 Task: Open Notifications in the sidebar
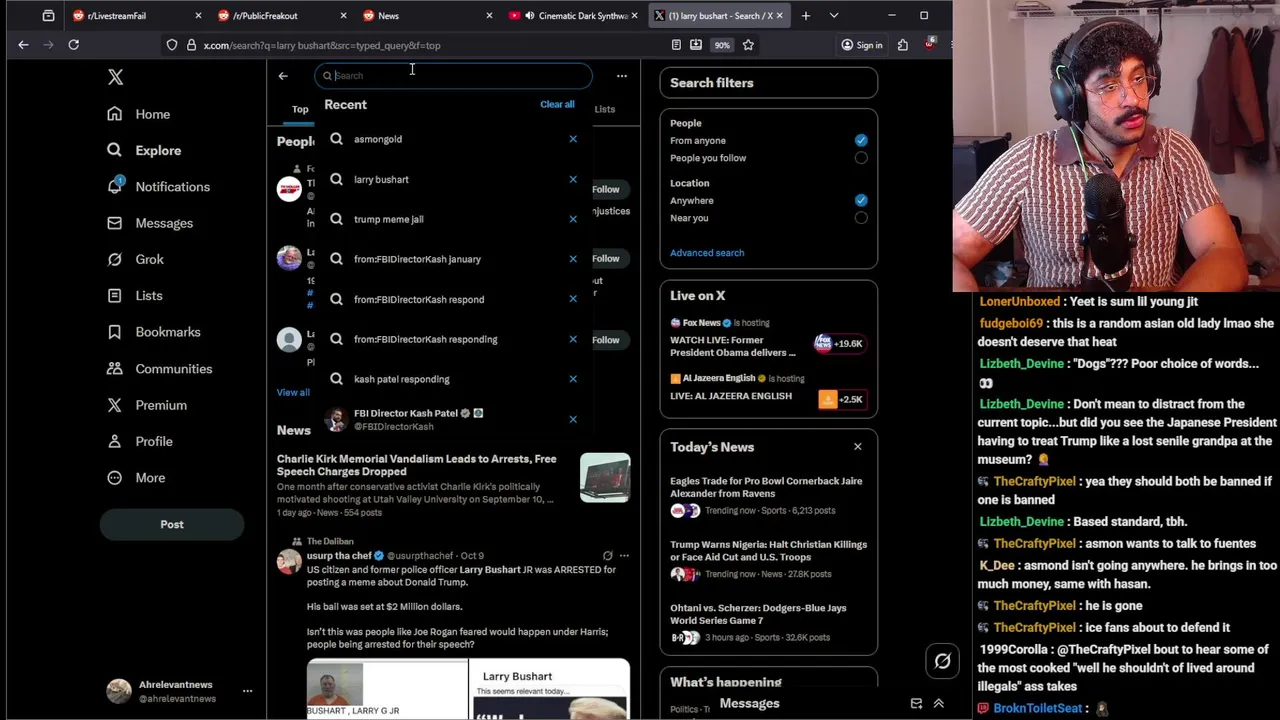[x=158, y=187]
